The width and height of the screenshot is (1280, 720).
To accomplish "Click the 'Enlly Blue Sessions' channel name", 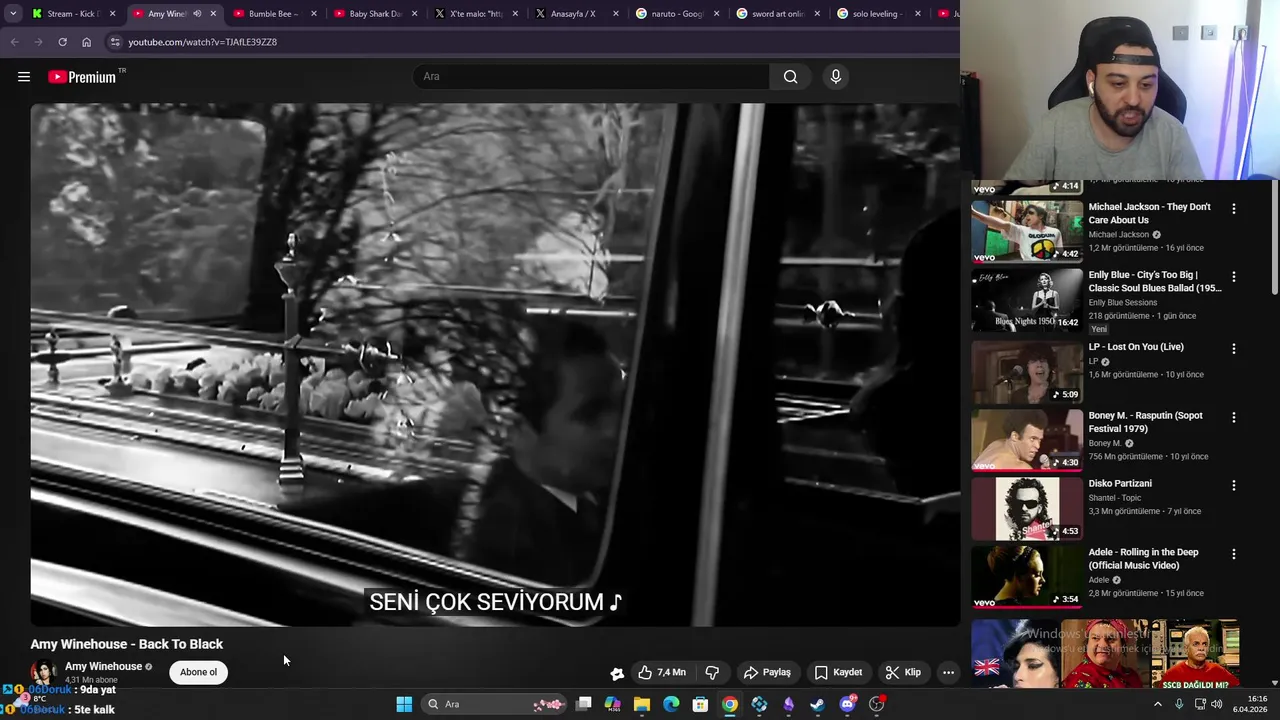I will 1123,303.
